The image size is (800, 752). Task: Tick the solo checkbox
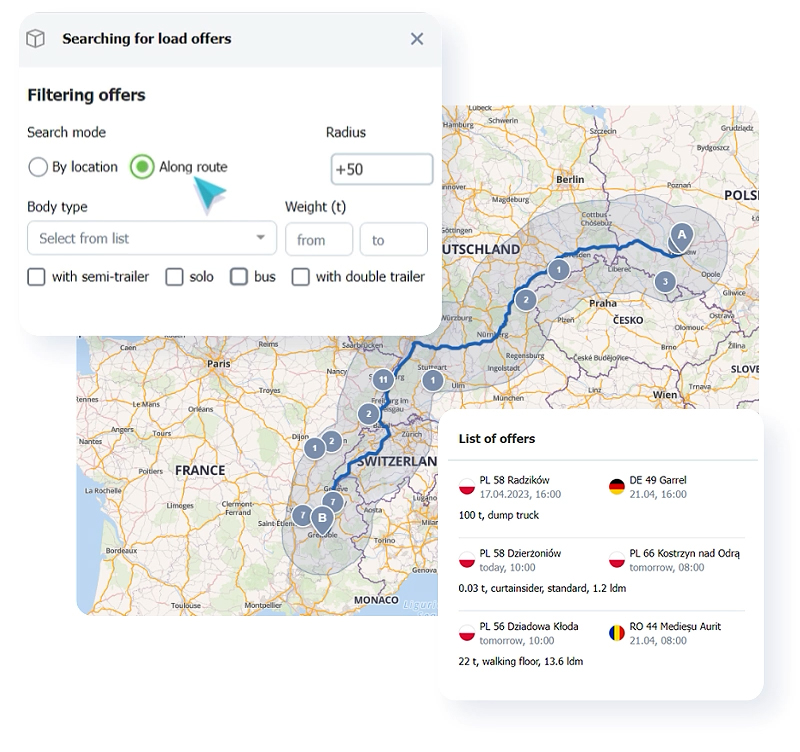coord(174,277)
